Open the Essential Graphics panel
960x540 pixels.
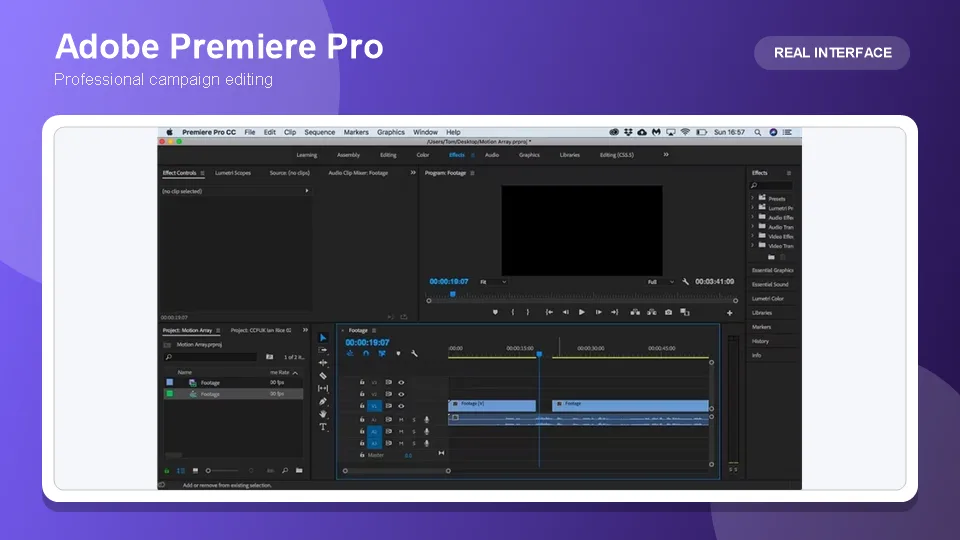773,271
